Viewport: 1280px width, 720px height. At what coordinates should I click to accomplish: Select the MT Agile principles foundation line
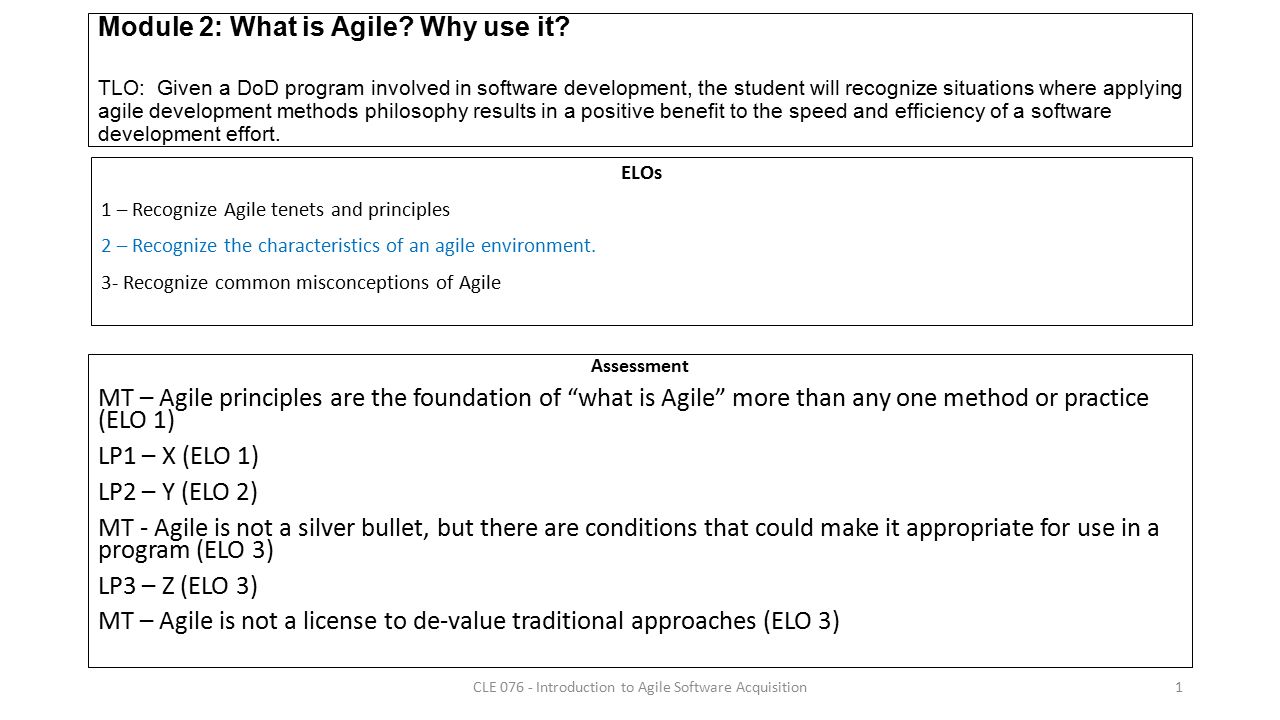pos(624,408)
